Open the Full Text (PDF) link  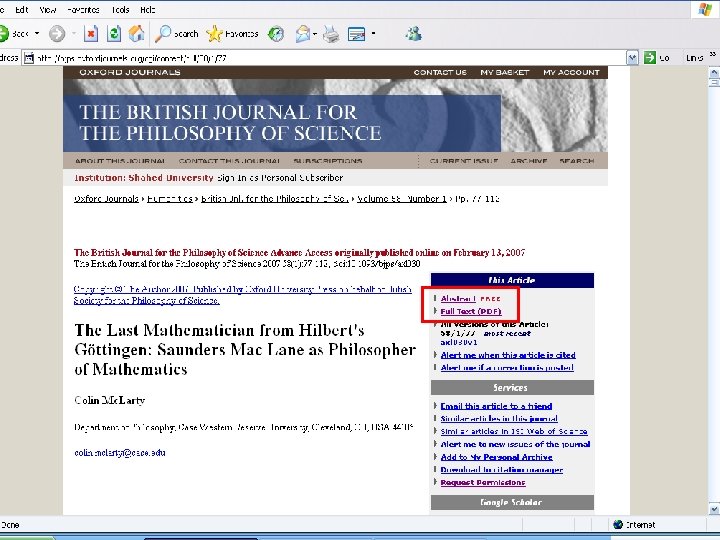471,311
